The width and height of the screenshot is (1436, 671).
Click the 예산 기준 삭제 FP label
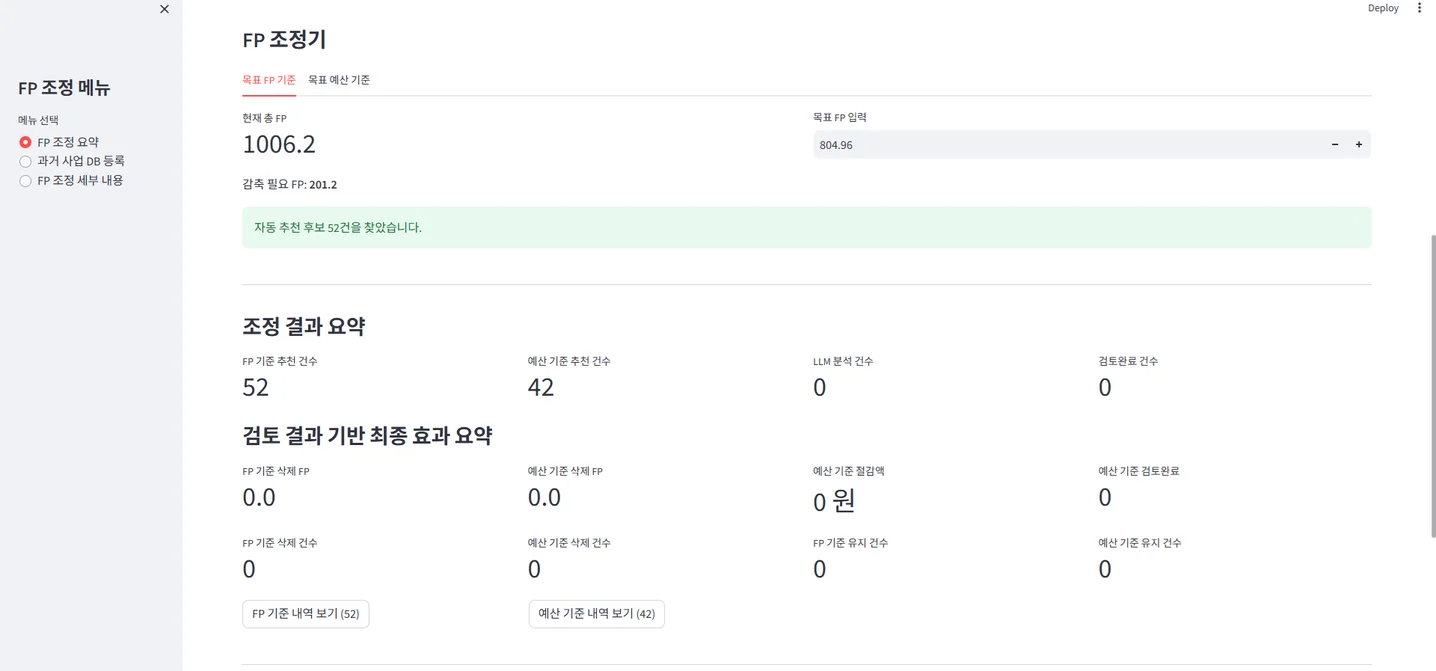(565, 471)
